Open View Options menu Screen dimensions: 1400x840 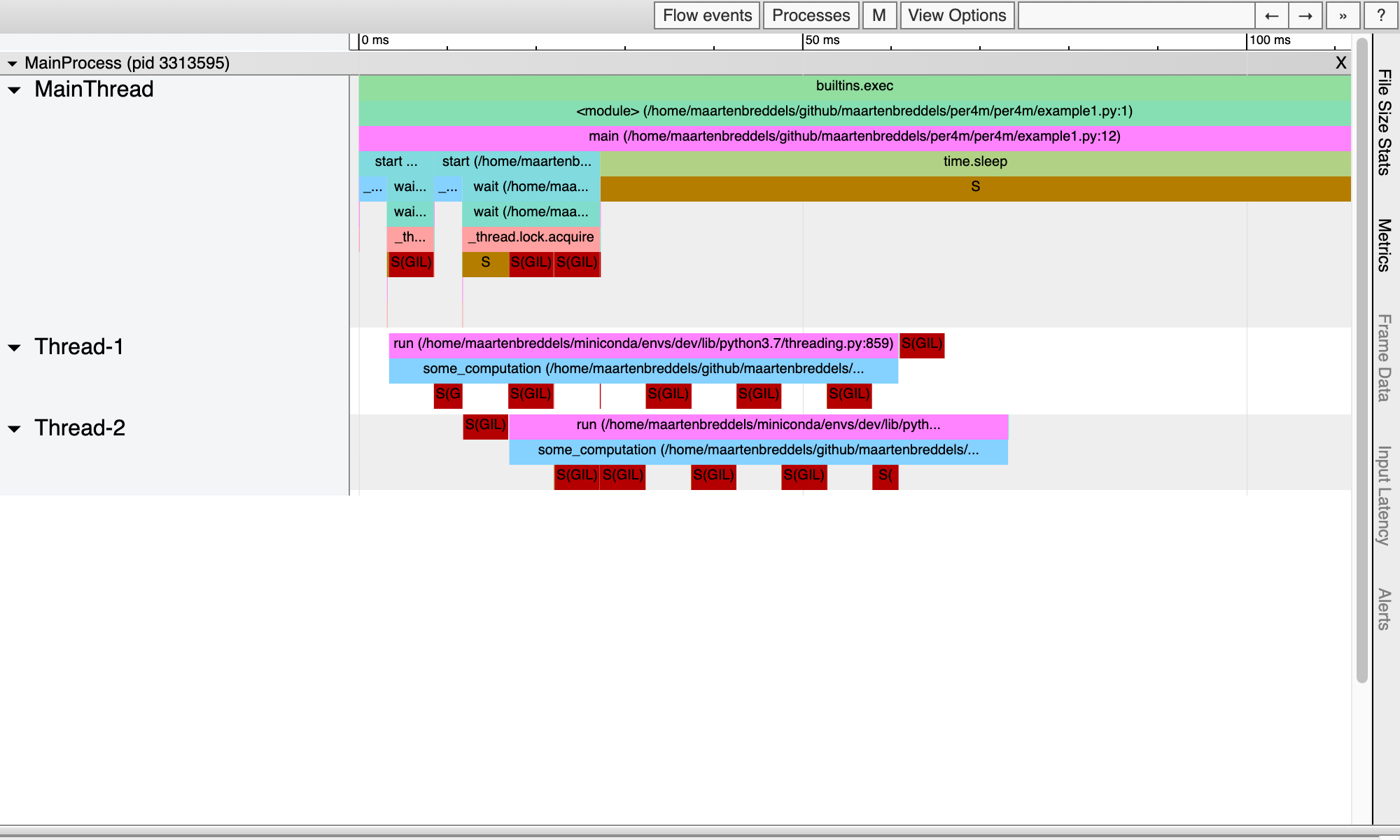coord(957,15)
